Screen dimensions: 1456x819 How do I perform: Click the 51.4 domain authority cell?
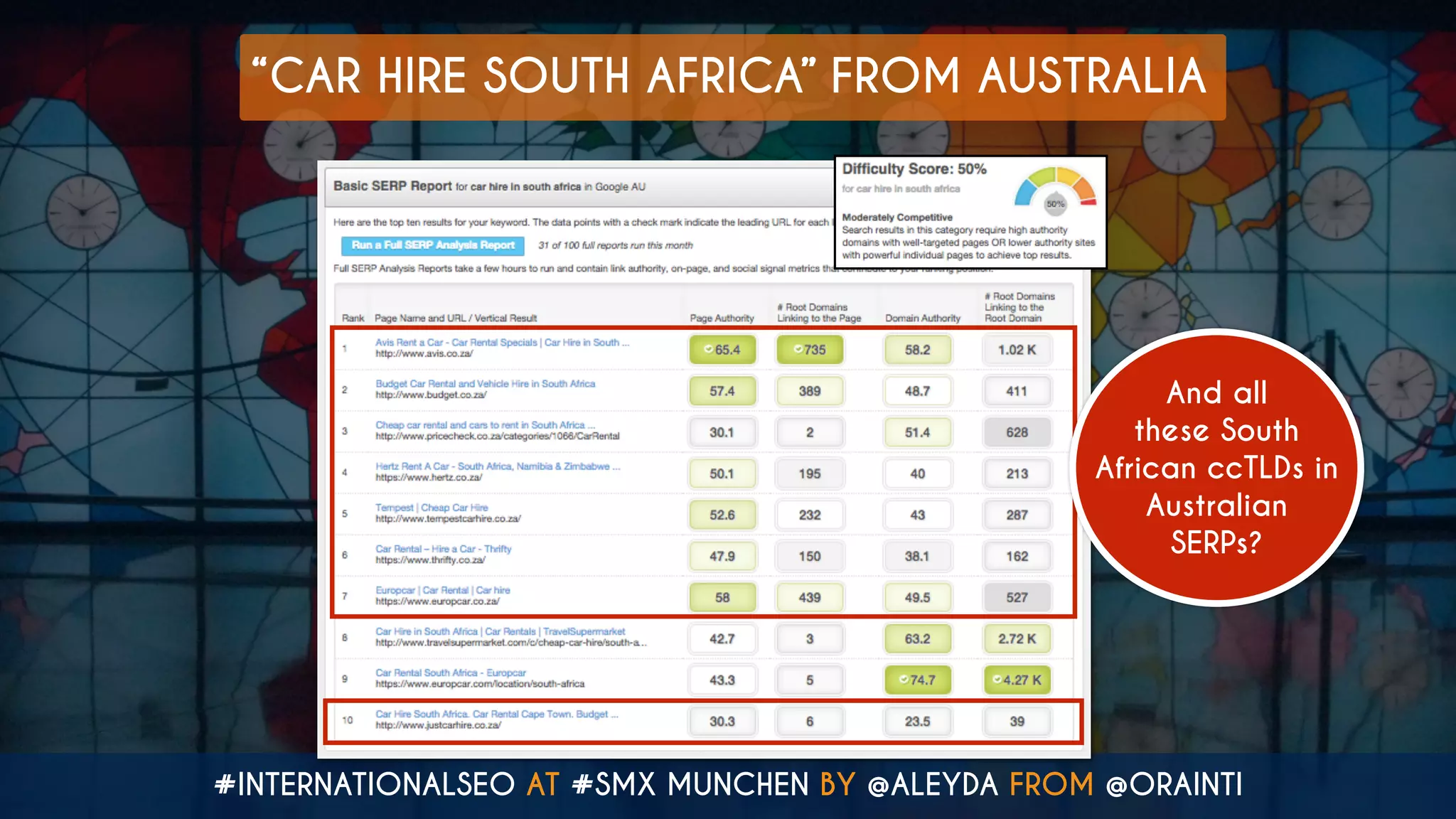917,432
